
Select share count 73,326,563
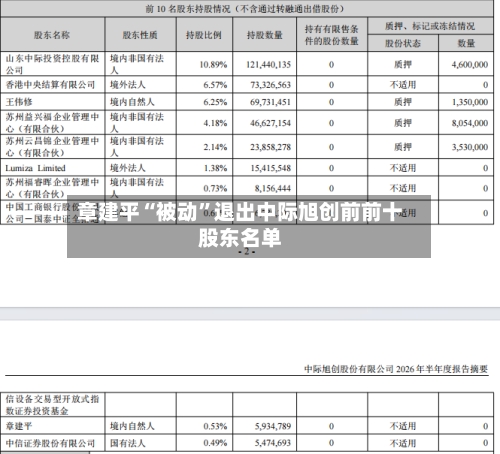(271, 85)
